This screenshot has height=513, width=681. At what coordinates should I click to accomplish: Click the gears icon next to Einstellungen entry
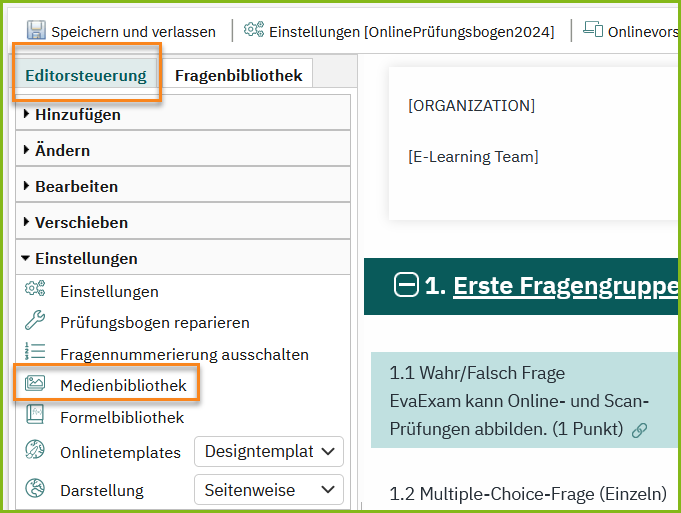[x=35, y=289]
